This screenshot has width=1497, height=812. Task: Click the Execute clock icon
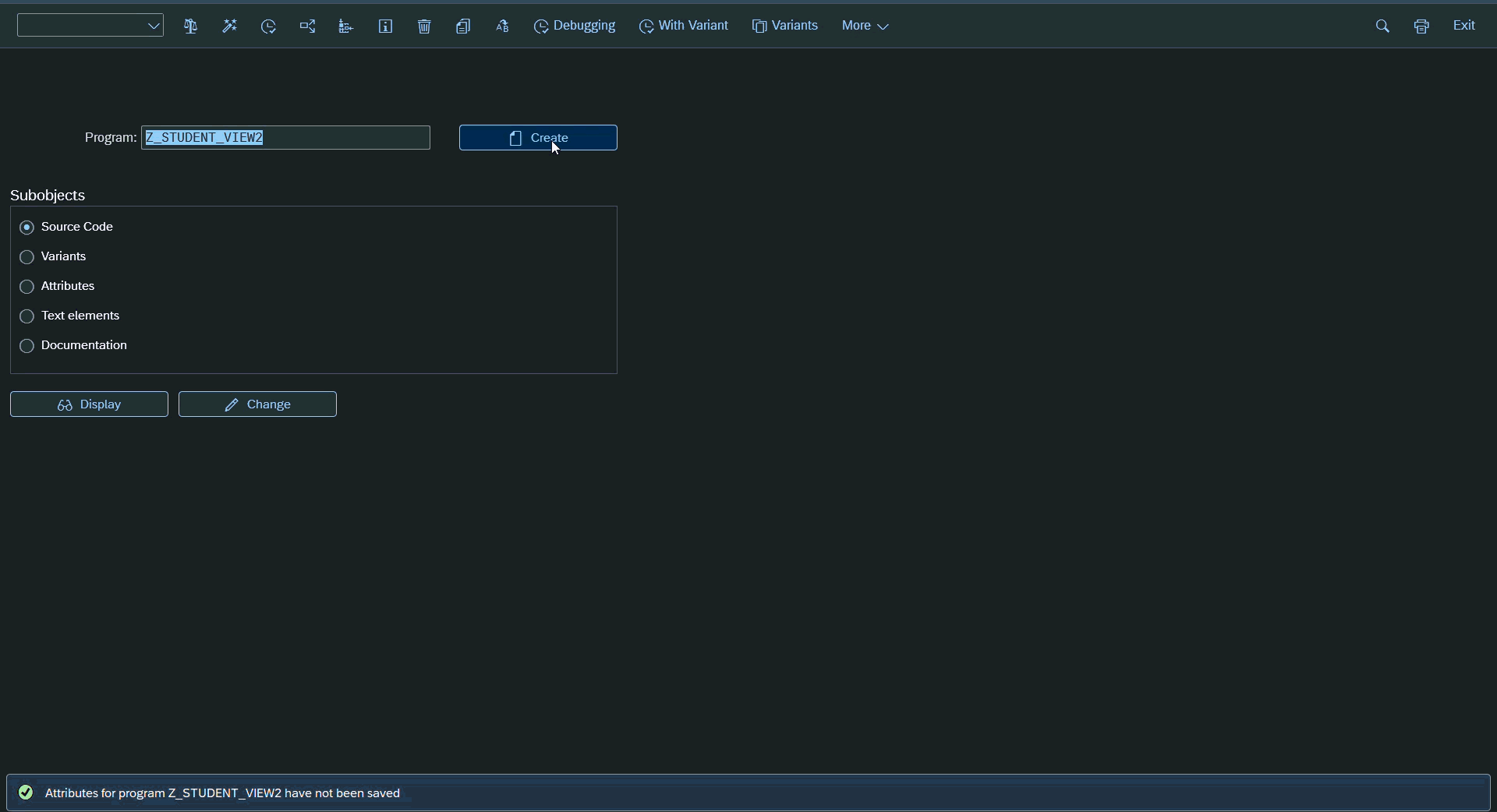(268, 26)
